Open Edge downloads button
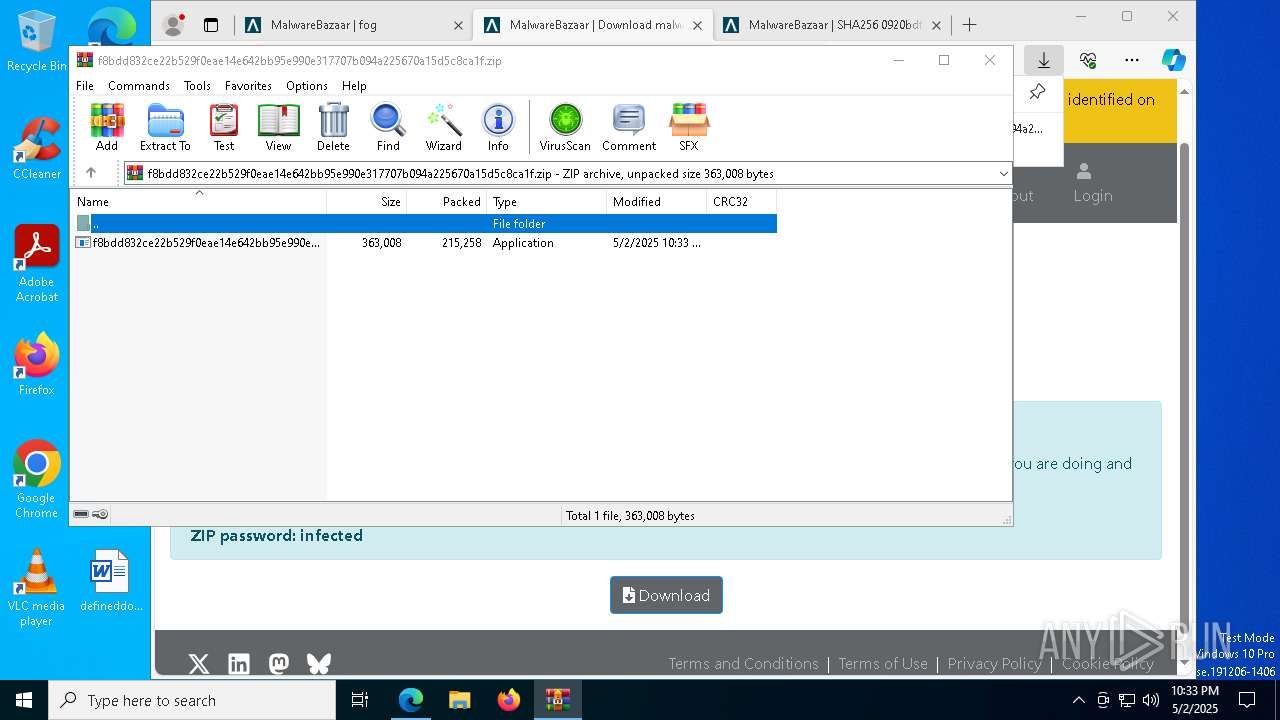1280x720 pixels. [x=1043, y=60]
